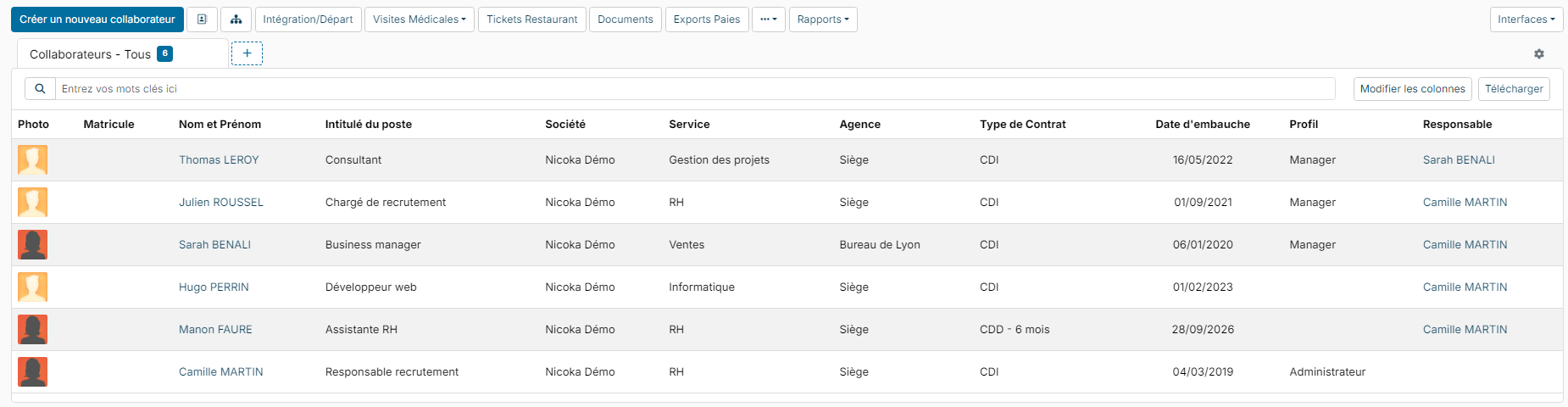This screenshot has width=1568, height=407.
Task: Open Manon FAURE's profile link
Action: pos(215,329)
